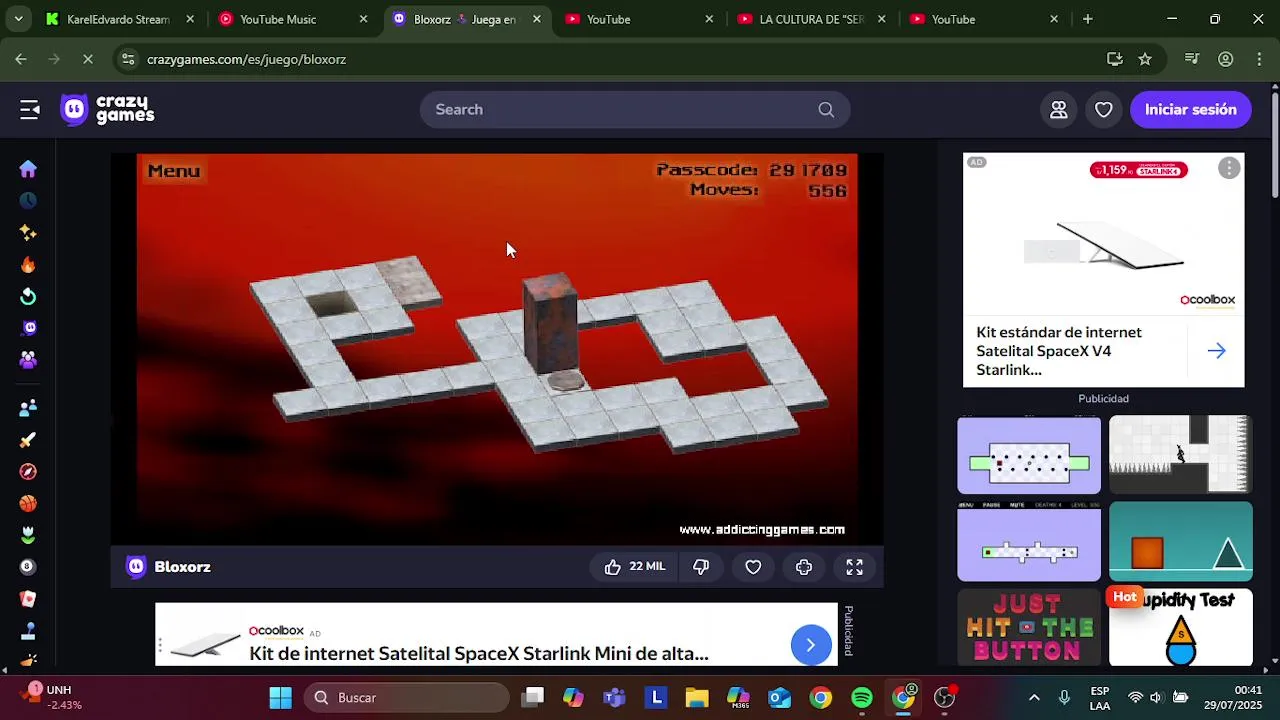Image resolution: width=1280 pixels, height=720 pixels.
Task: Open Trending flame icon in the sidebar
Action: [x=28, y=265]
